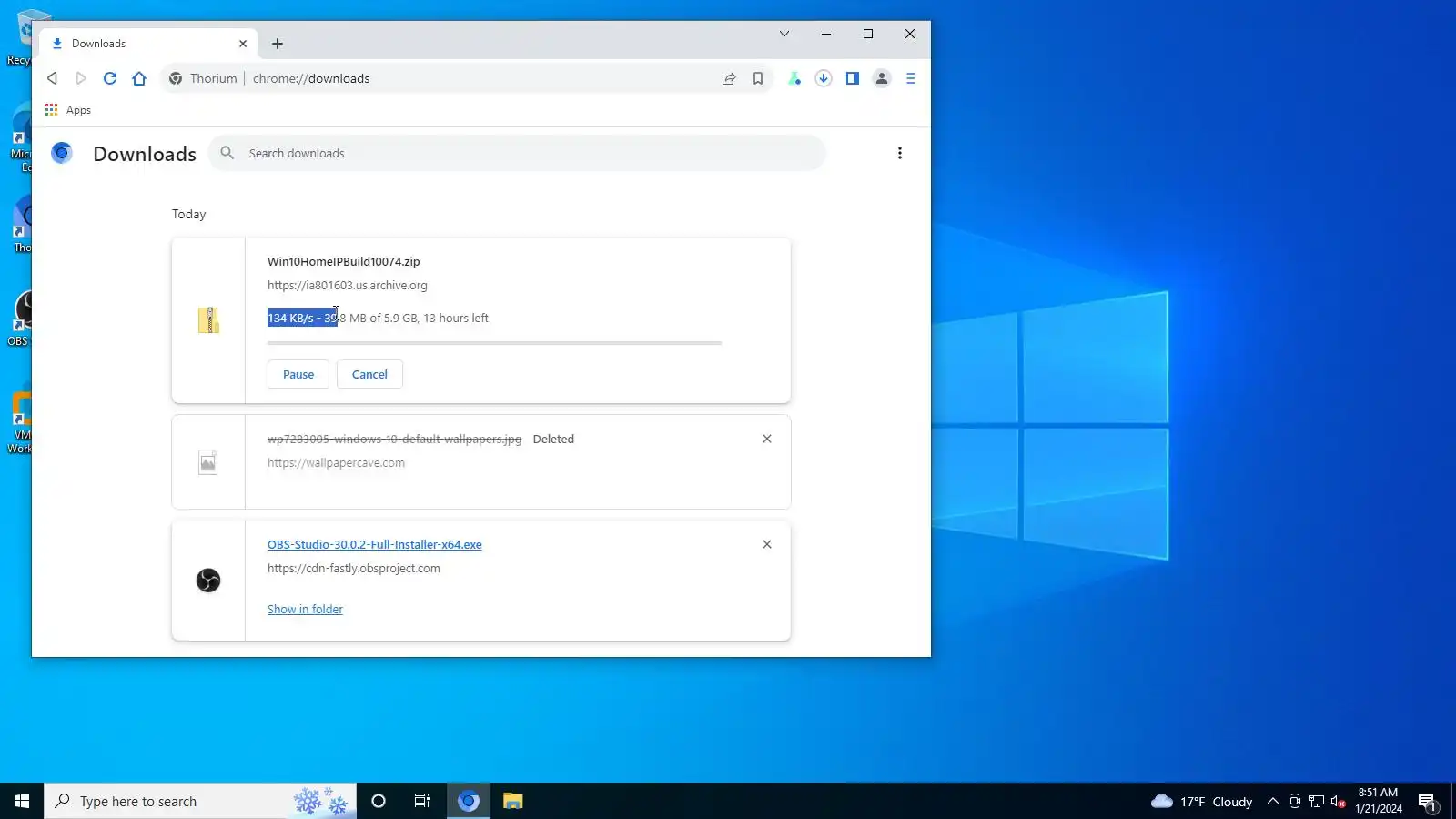The image size is (1456, 819).
Task: Show hidden system tray icons
Action: pos(1273,801)
